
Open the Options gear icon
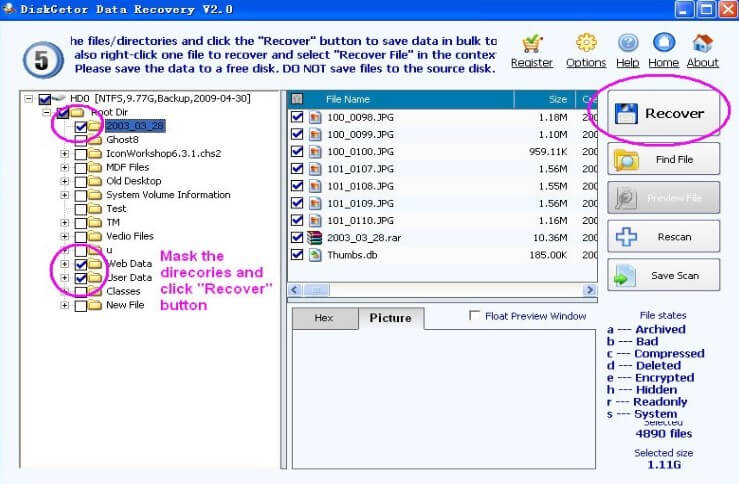pos(586,43)
